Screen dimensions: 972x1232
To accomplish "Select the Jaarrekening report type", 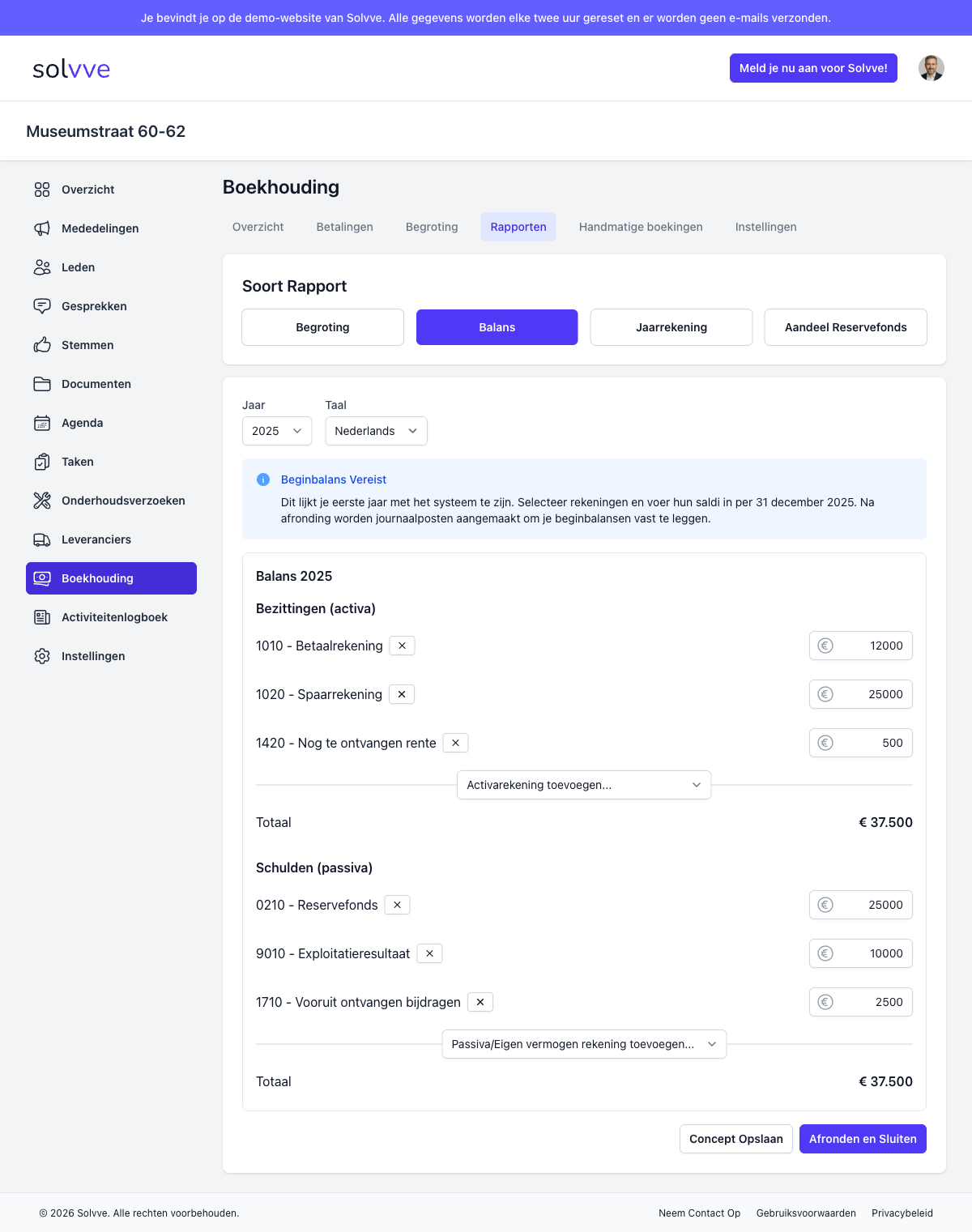I will pyautogui.click(x=671, y=327).
